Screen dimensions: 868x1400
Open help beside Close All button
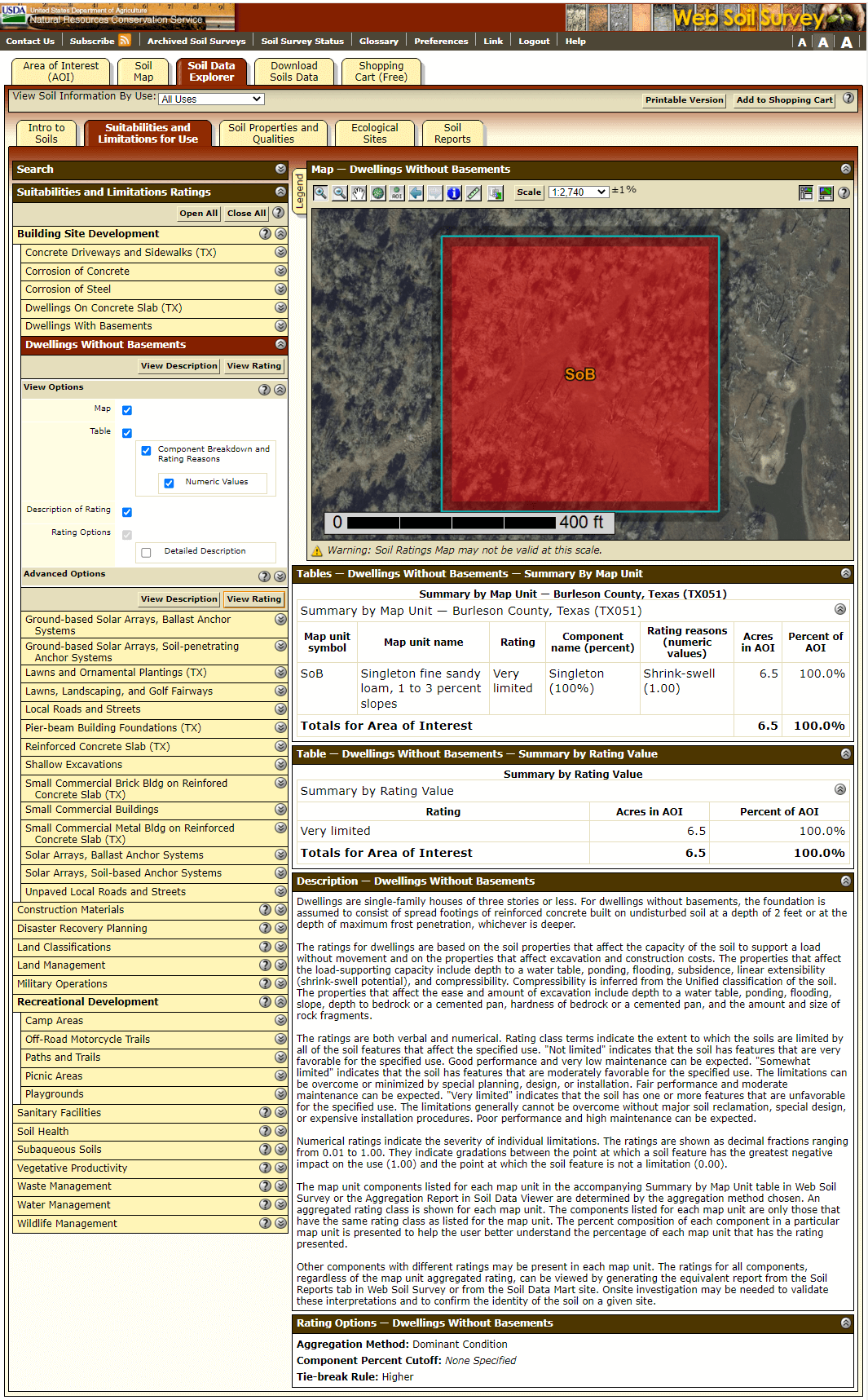278,213
